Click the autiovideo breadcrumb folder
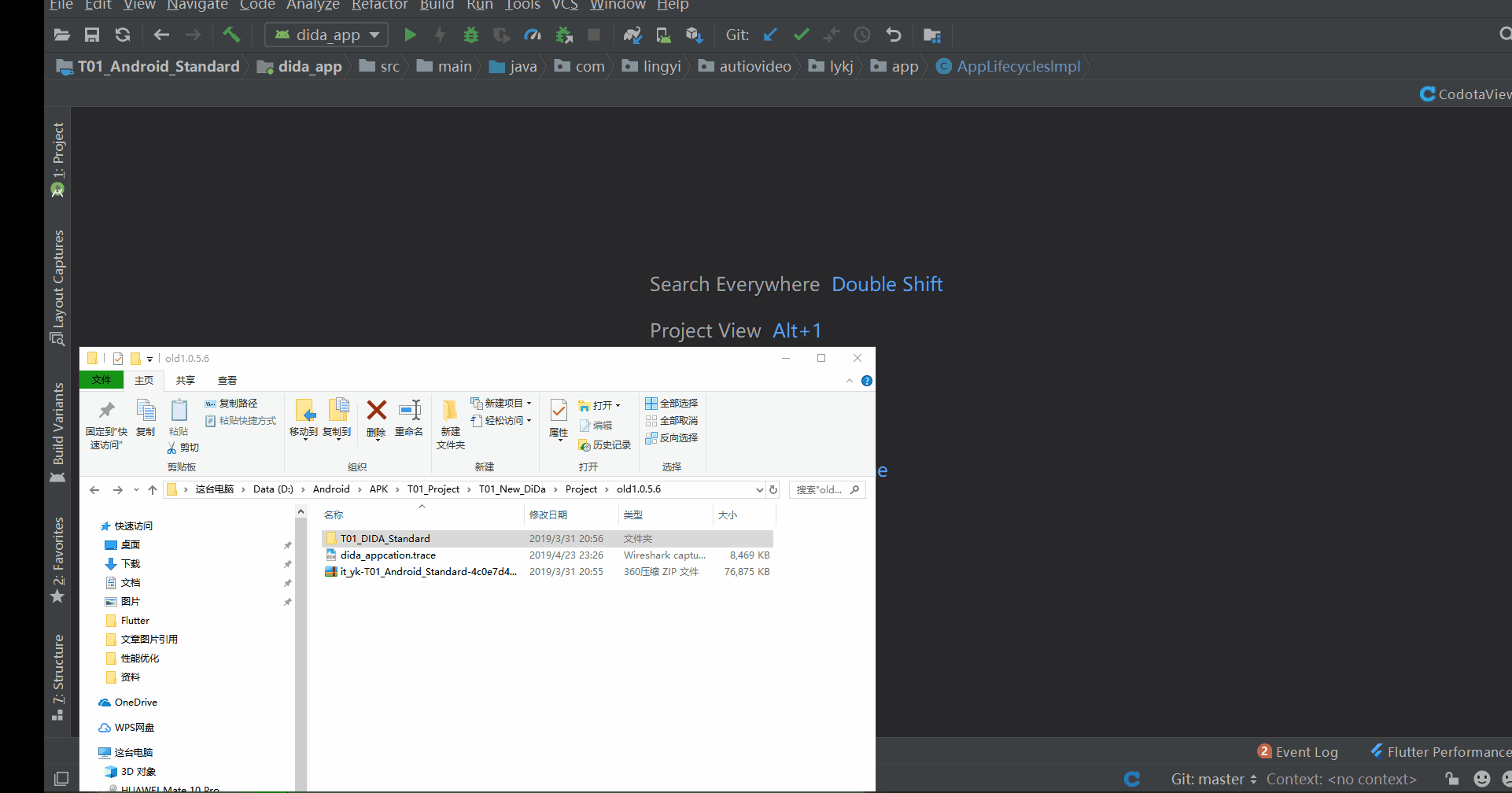Screen dimensions: 1512x793 [745, 66]
